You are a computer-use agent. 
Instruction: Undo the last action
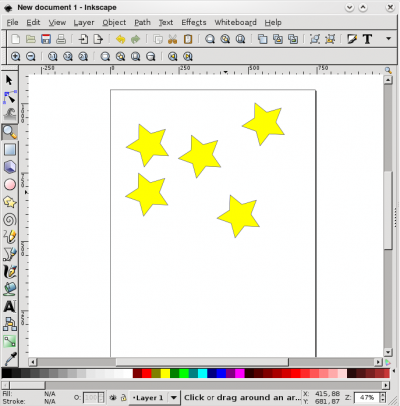click(x=120, y=39)
